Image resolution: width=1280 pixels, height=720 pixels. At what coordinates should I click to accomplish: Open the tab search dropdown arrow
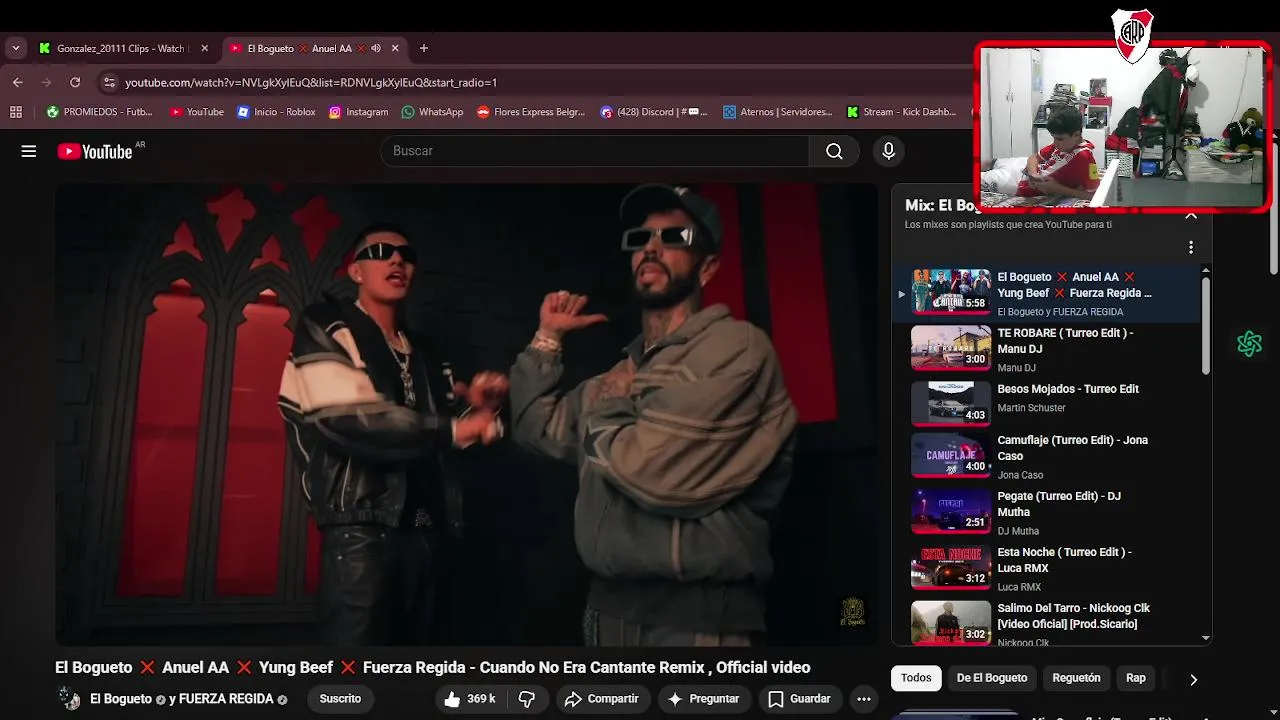click(16, 48)
